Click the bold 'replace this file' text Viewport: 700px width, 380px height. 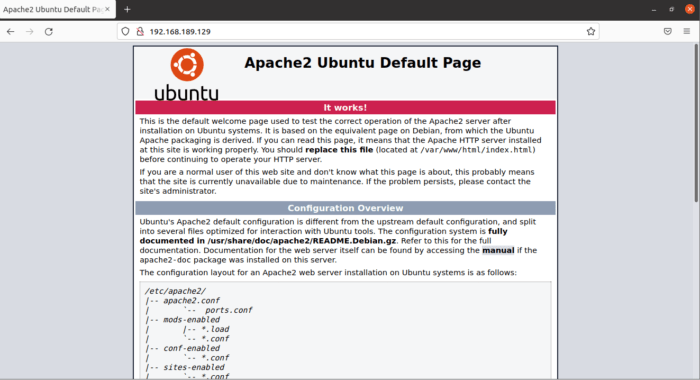(339, 150)
